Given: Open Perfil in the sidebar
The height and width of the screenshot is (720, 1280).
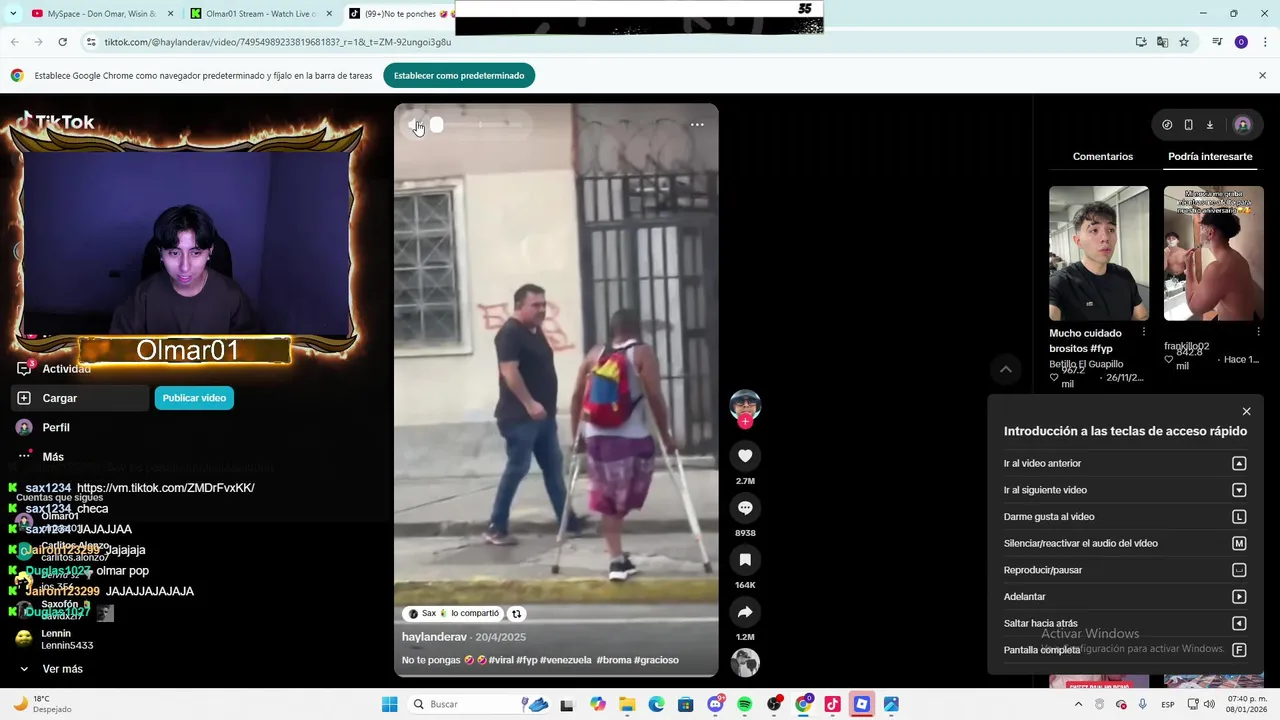Looking at the screenshot, I should 56,427.
